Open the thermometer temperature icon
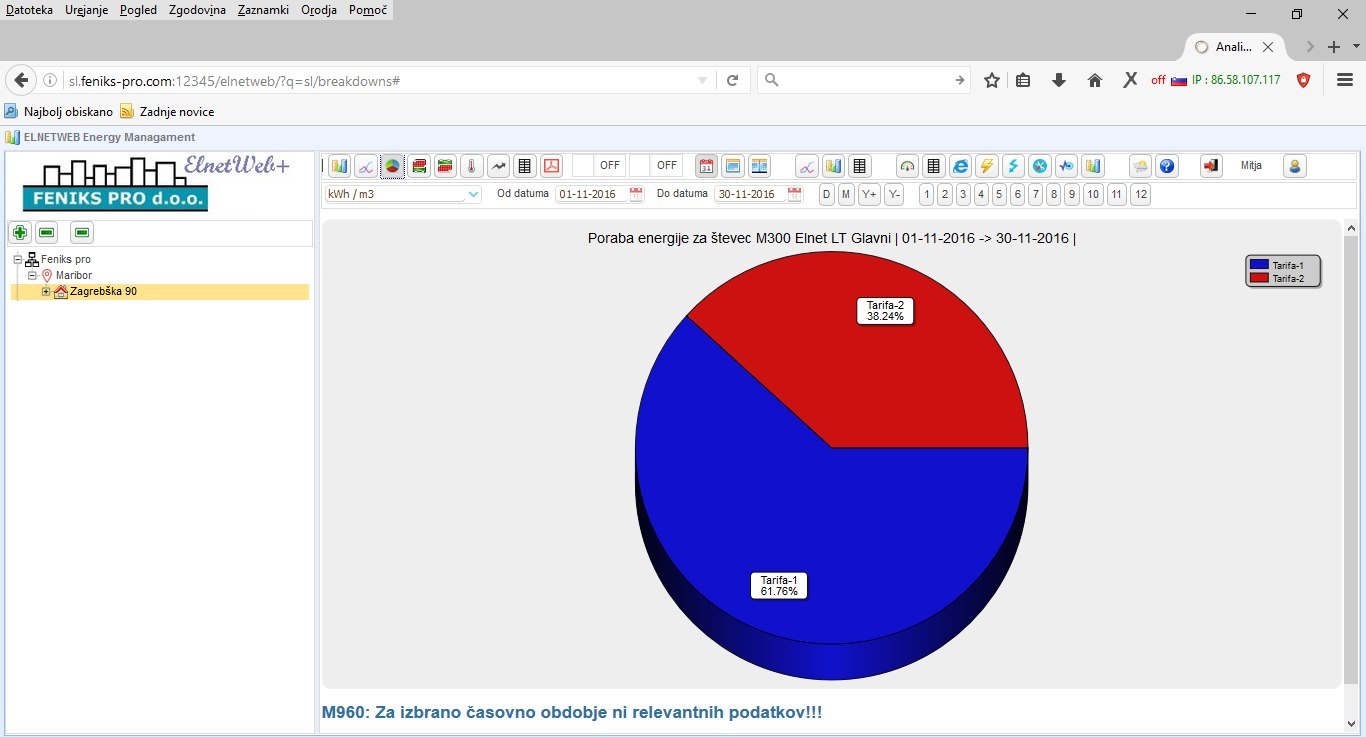This screenshot has width=1366, height=737. (472, 166)
